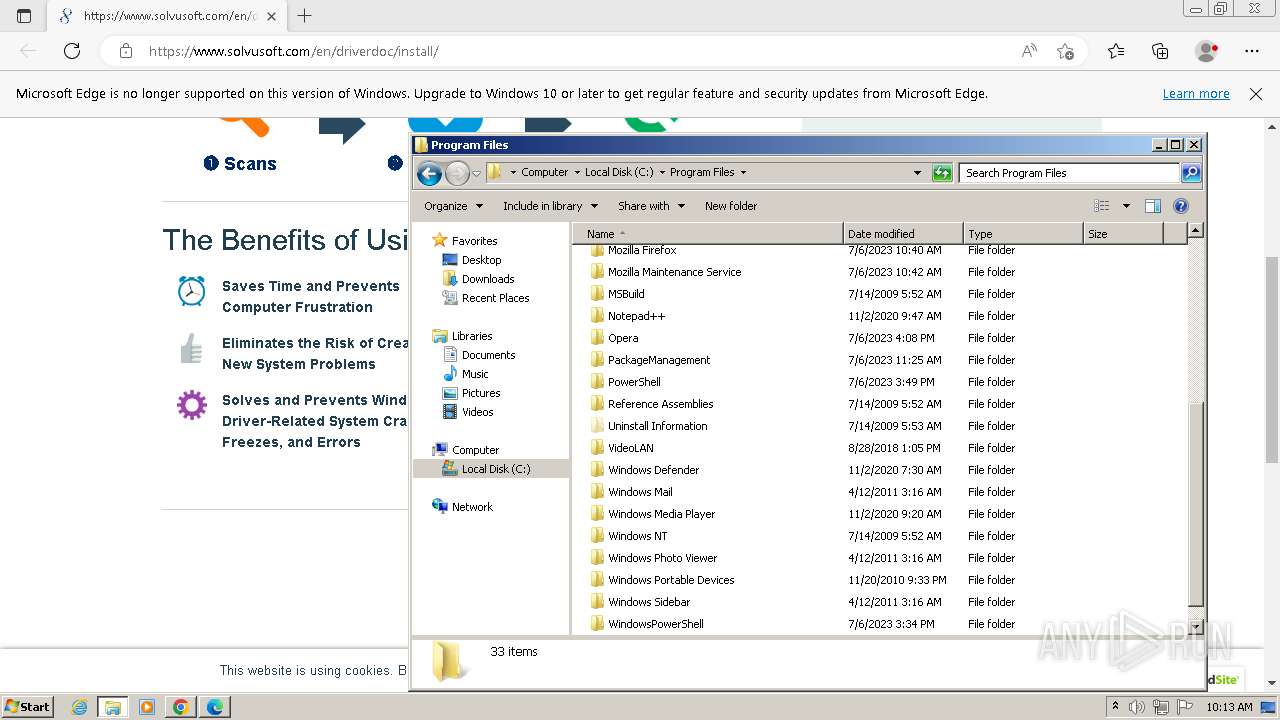Viewport: 1280px width, 720px height.
Task: Open Edge Collections icon
Action: pyautogui.click(x=1160, y=51)
